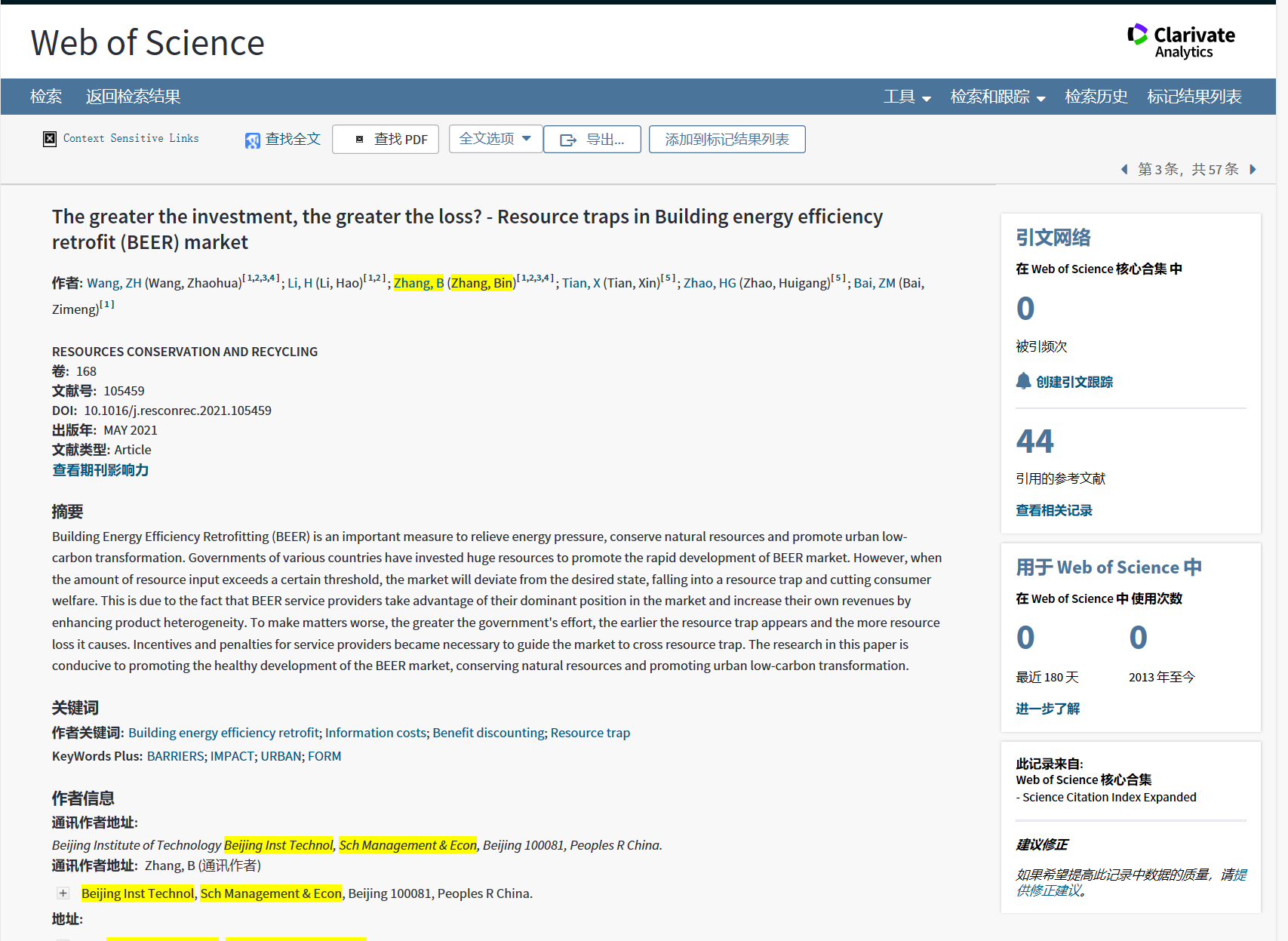Open the 全文选项 dropdown
1288x941 pixels.
pyautogui.click(x=495, y=139)
